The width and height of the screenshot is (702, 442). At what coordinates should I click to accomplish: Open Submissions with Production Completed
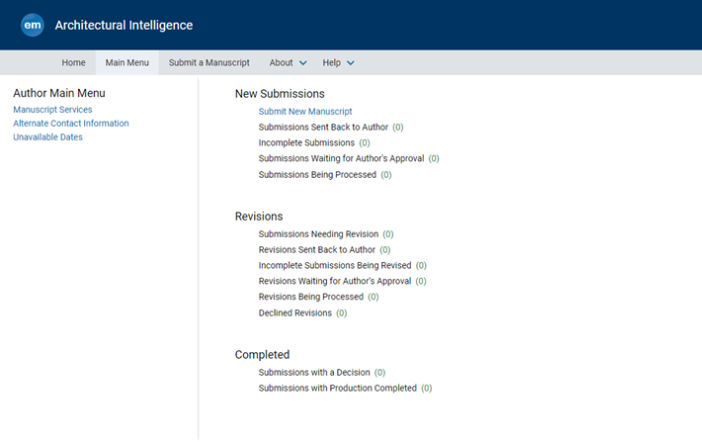pyautogui.click(x=338, y=388)
